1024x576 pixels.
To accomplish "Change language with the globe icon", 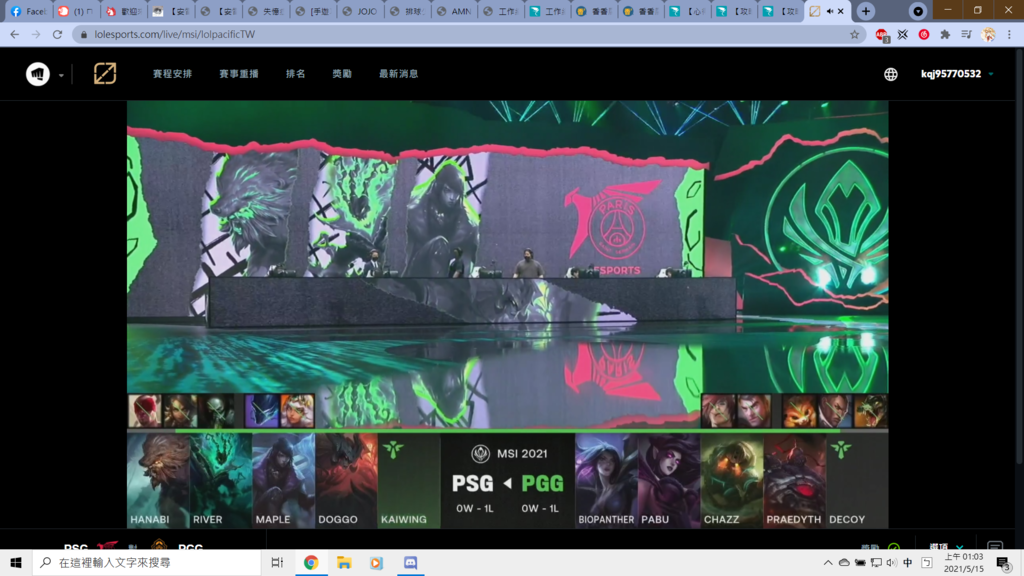I will pos(891,74).
